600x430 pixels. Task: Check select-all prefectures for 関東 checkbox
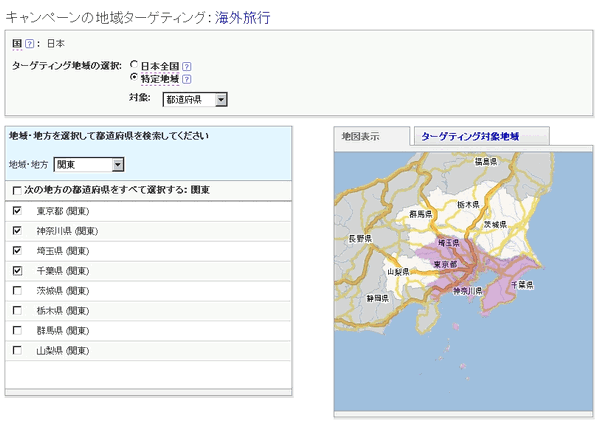click(17, 190)
